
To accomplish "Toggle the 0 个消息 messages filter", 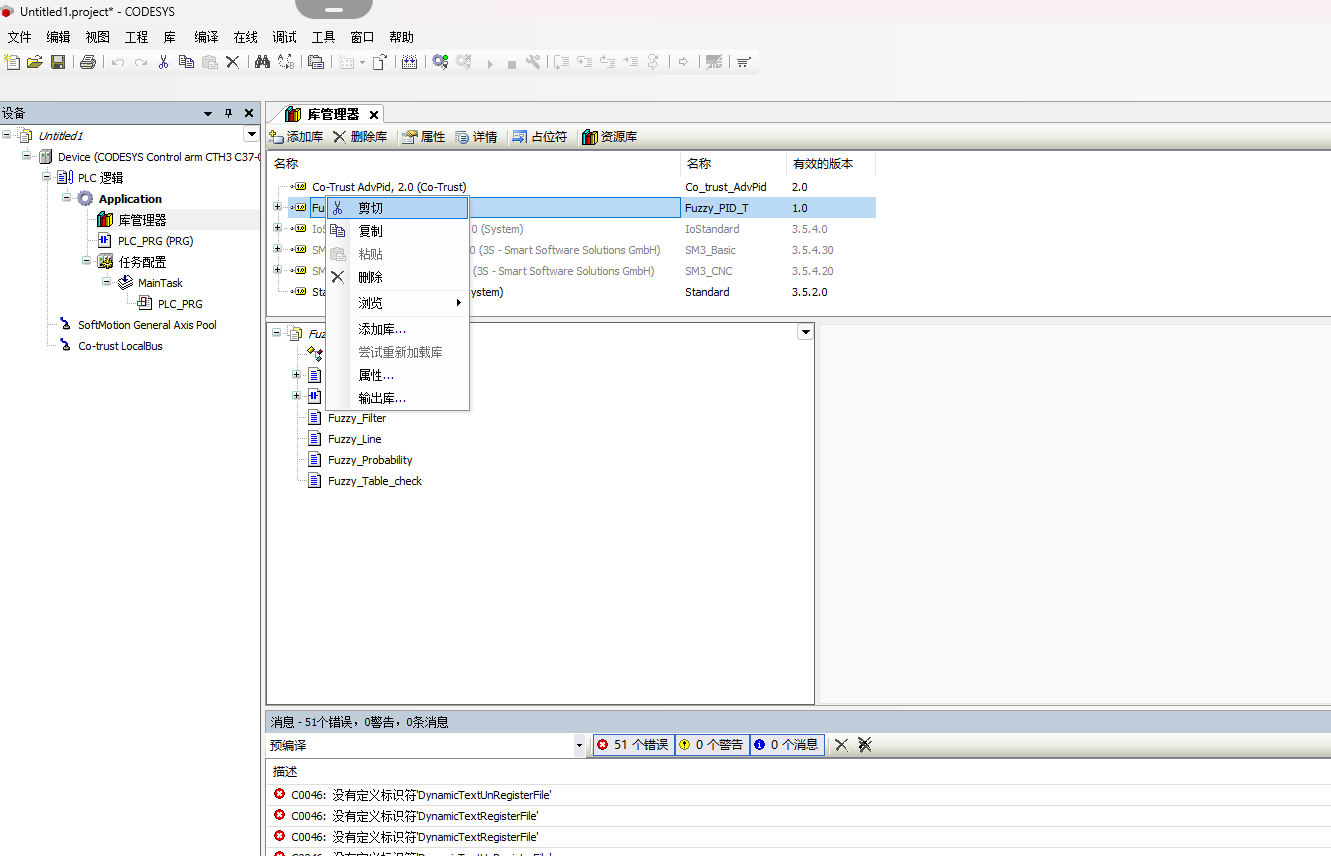I will coord(787,744).
